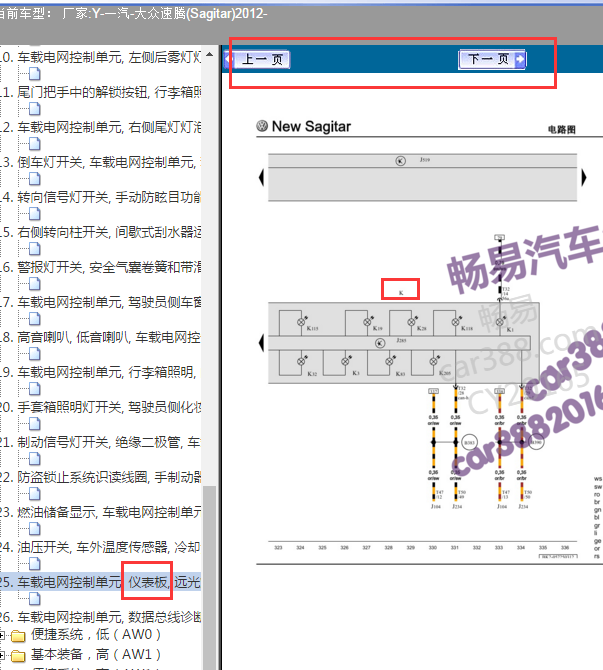
Task: Select tree item 10 车载电网控制单元, 左侧后雾灯
Action: (100, 57)
